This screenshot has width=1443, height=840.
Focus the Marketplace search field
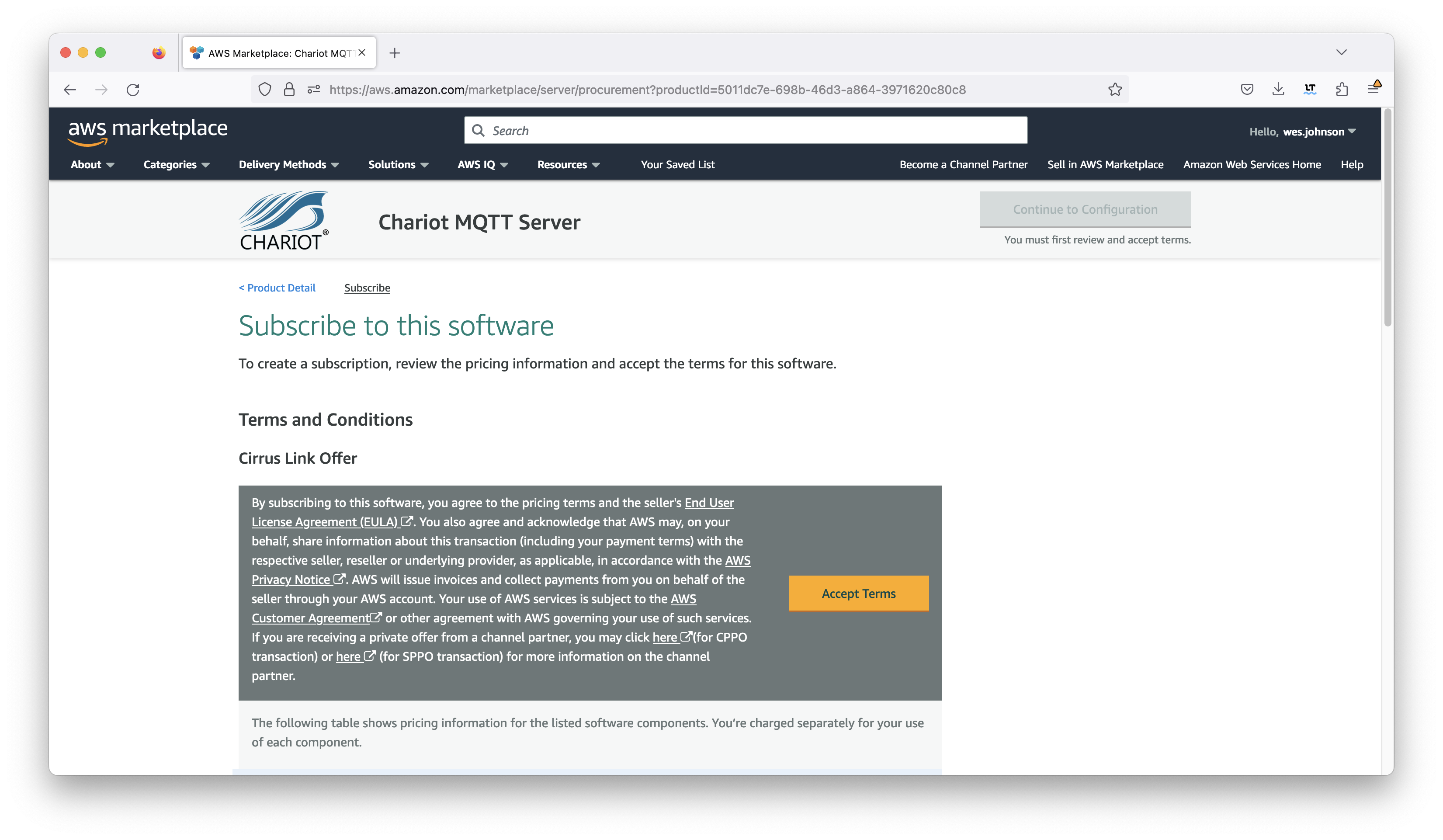pyautogui.click(x=746, y=131)
